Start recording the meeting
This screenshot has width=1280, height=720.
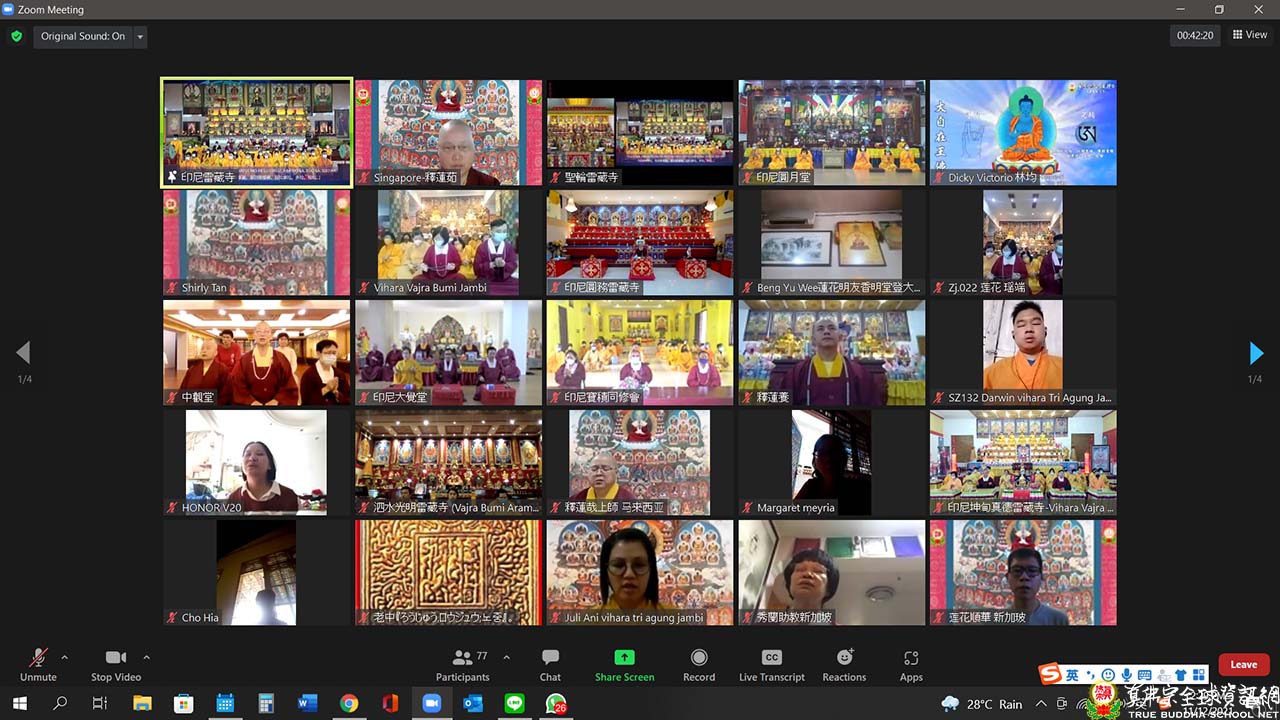699,664
